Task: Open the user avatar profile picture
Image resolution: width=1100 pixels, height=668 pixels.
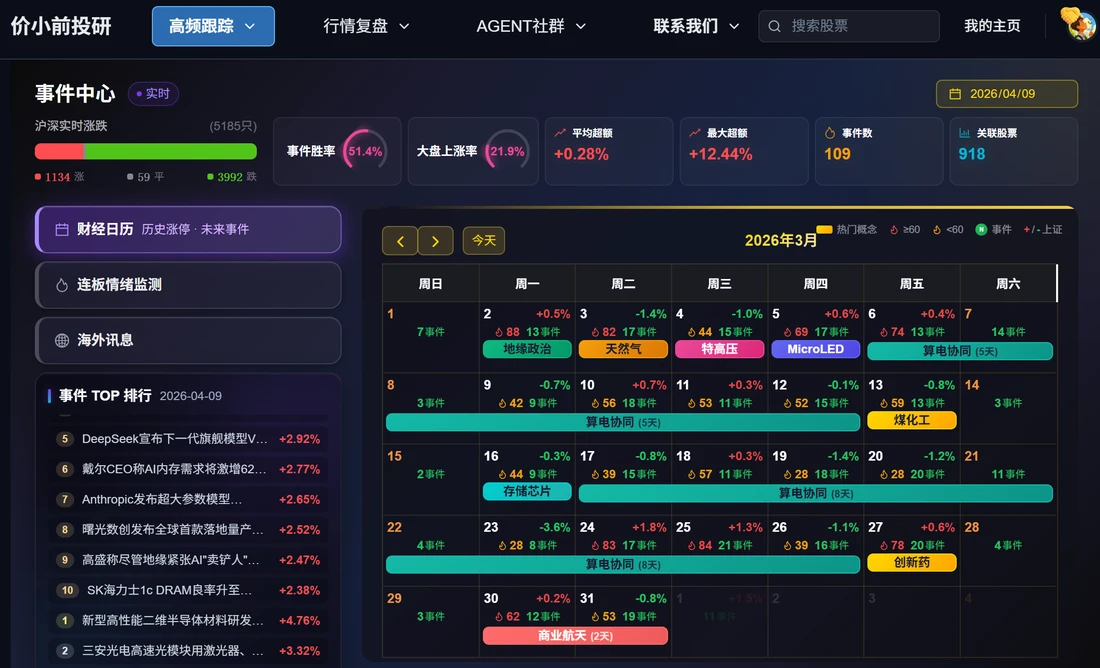Action: click(x=1080, y=25)
